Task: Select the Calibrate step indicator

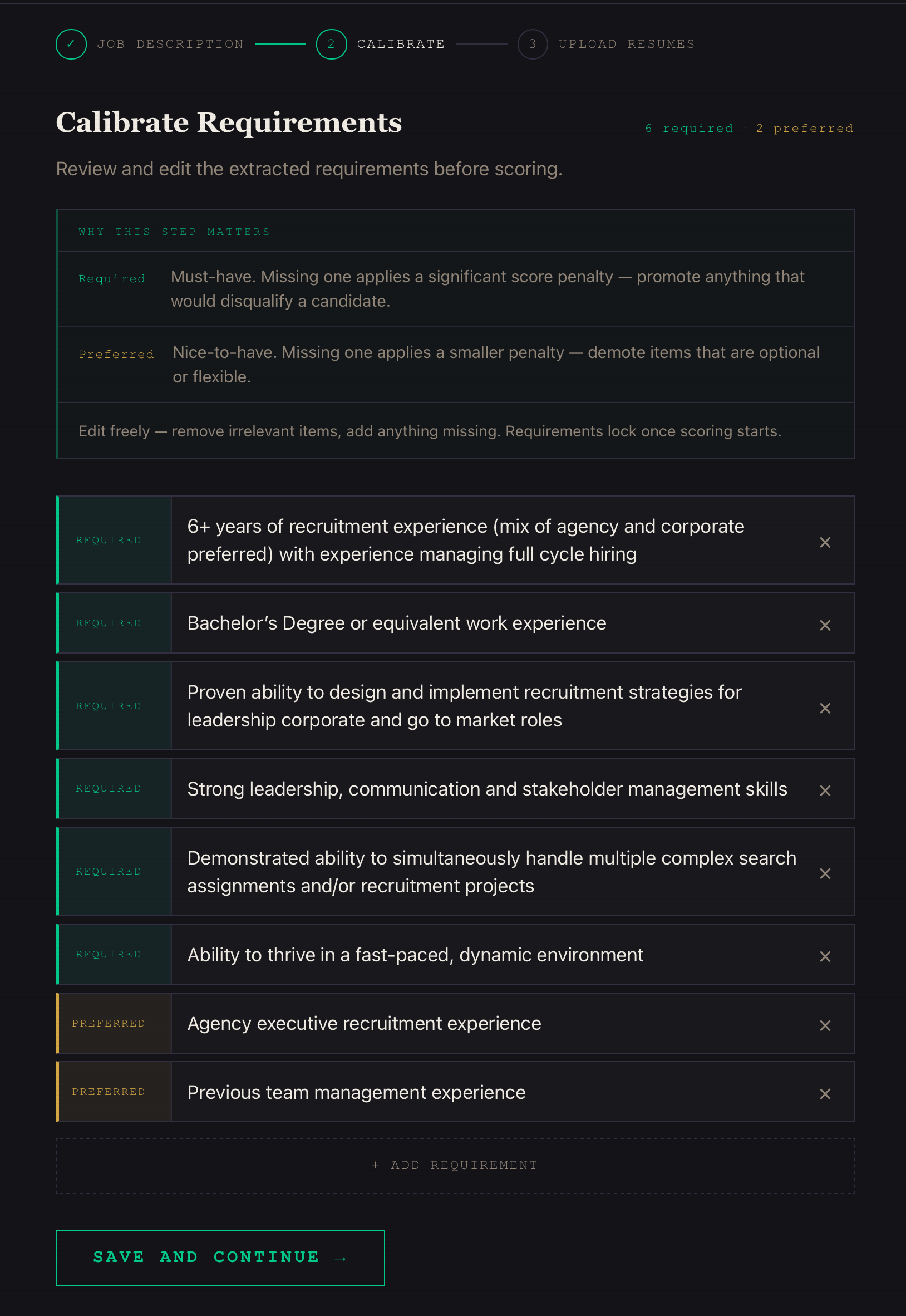Action: pyautogui.click(x=332, y=45)
